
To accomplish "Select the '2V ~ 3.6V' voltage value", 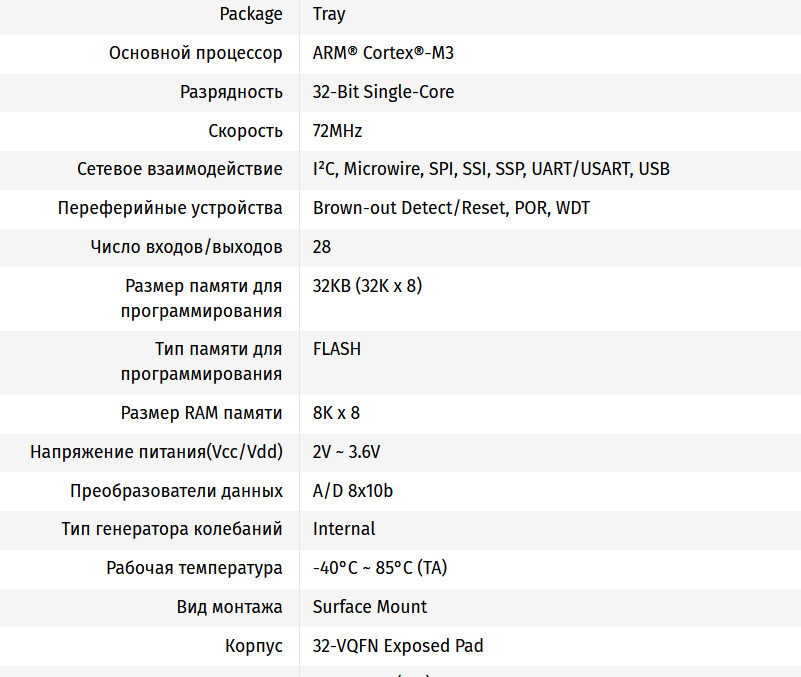I will (346, 452).
